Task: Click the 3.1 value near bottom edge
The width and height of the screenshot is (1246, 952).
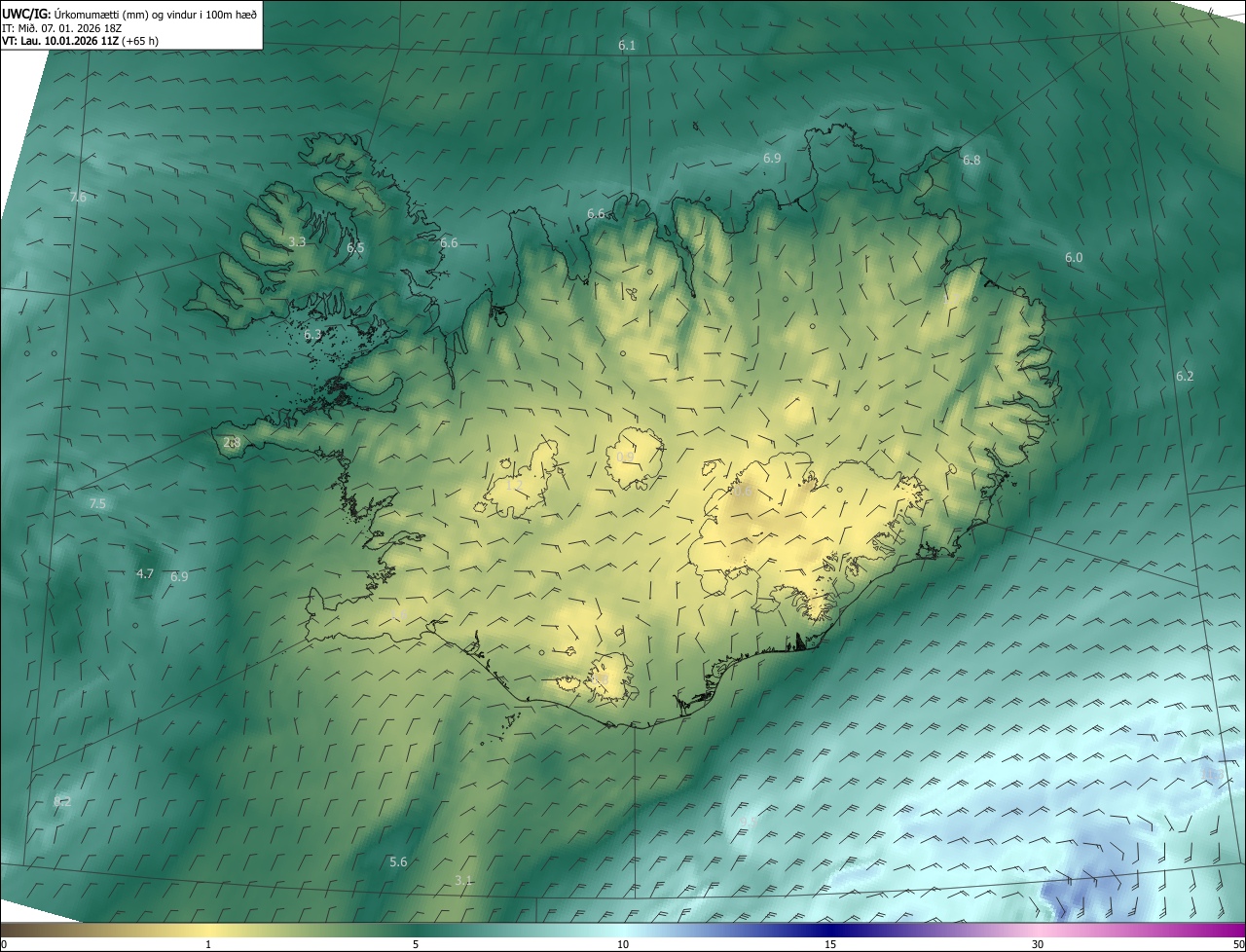Action: (x=463, y=880)
